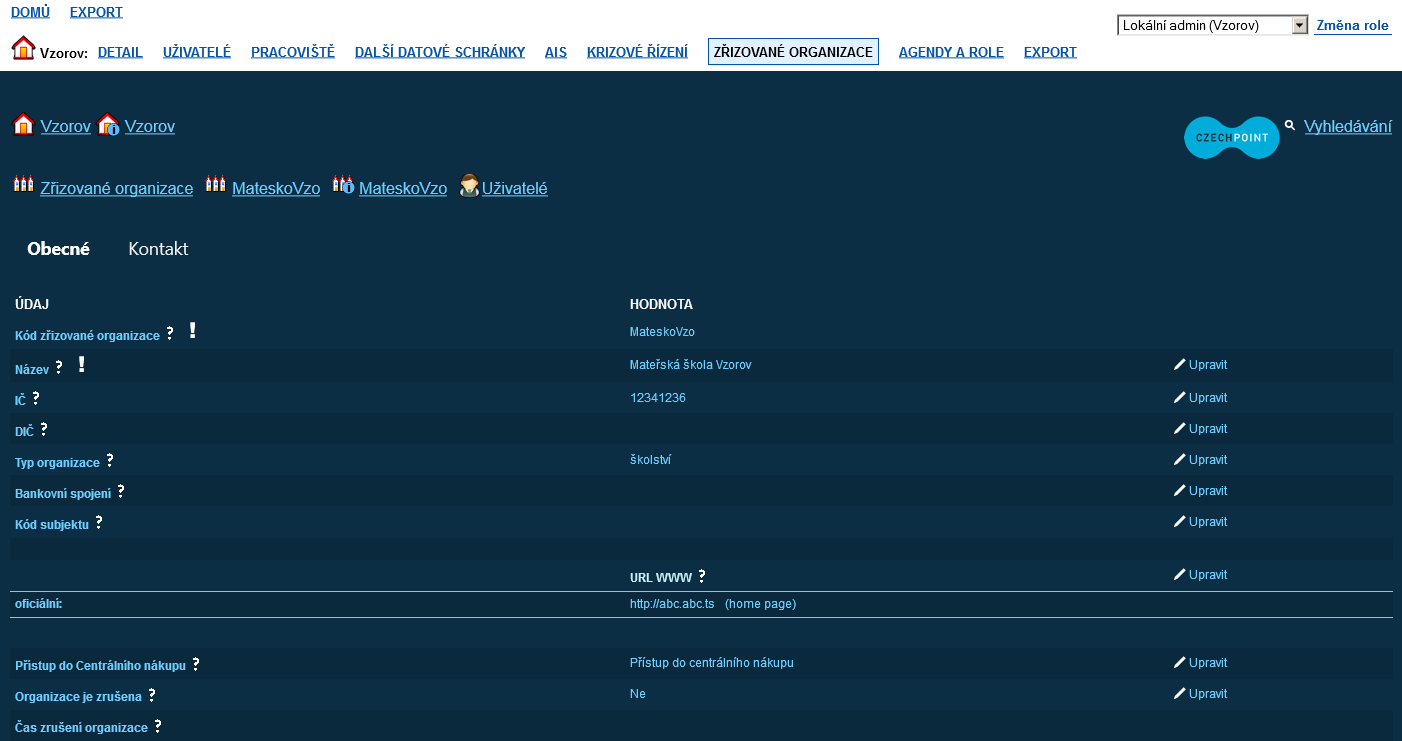This screenshot has height=741, width=1402.
Task: Open the Zřizované organizace breadcrumb link
Action: tap(117, 188)
